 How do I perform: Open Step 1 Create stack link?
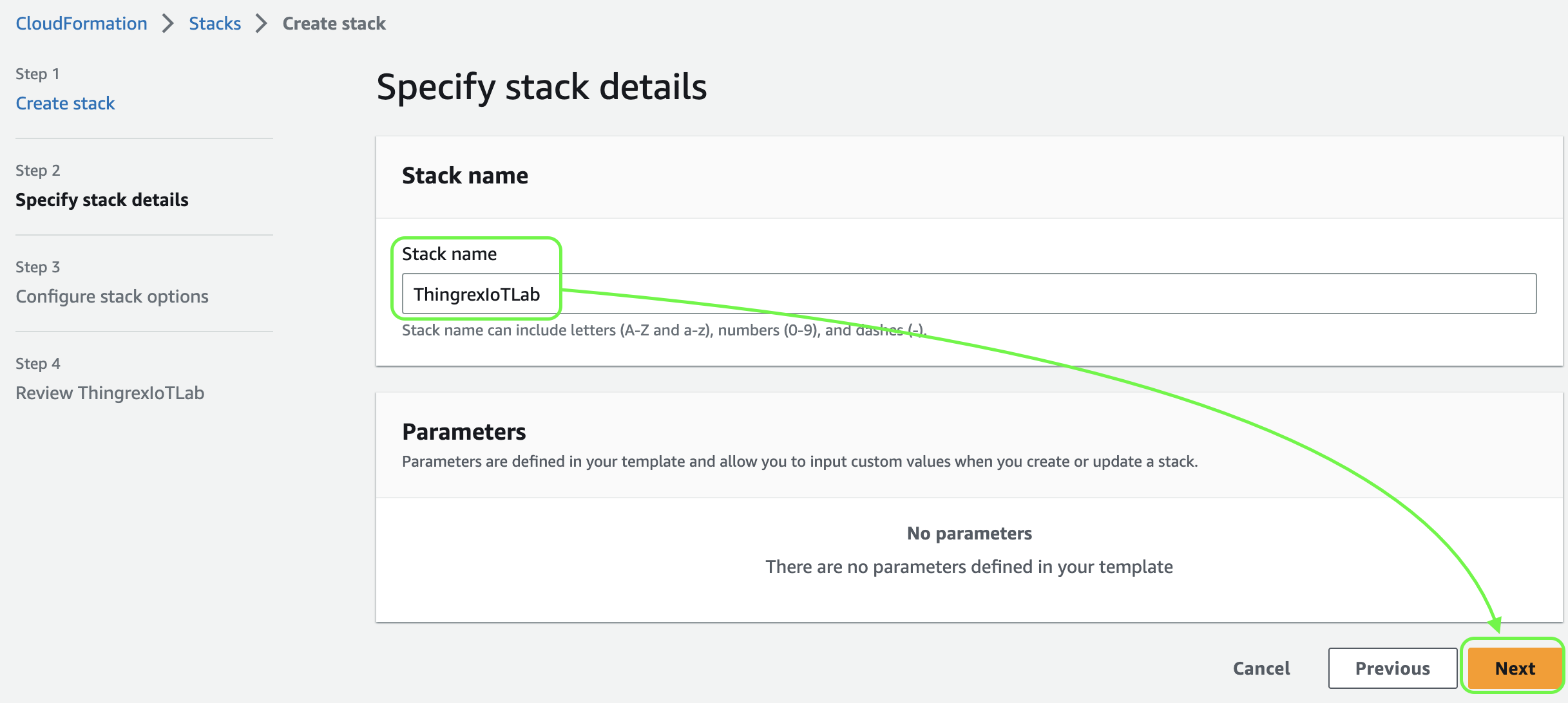65,103
